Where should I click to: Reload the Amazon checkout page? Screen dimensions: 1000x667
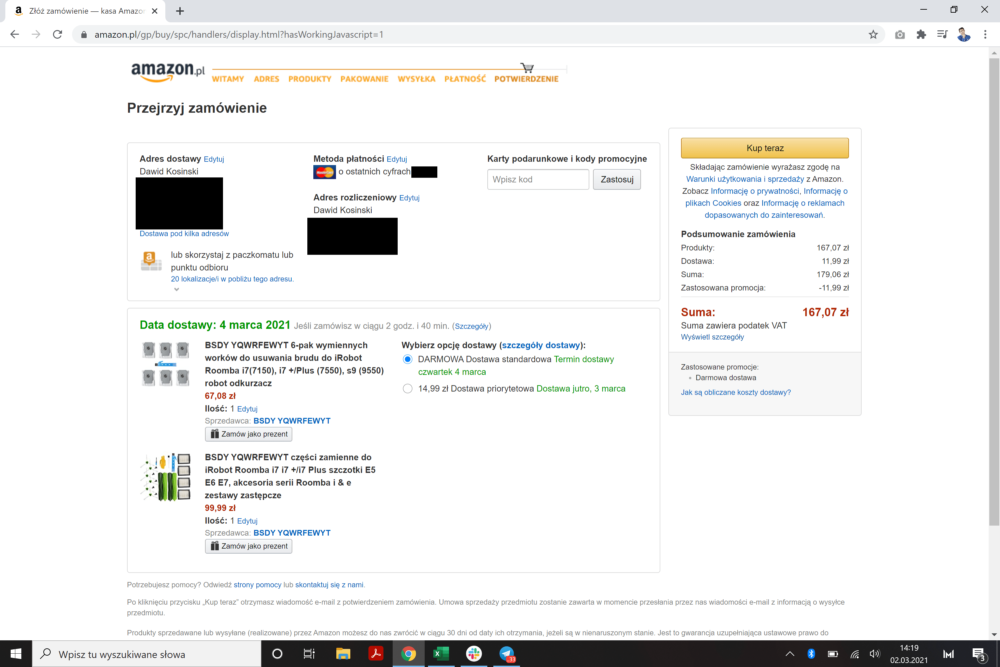point(57,34)
